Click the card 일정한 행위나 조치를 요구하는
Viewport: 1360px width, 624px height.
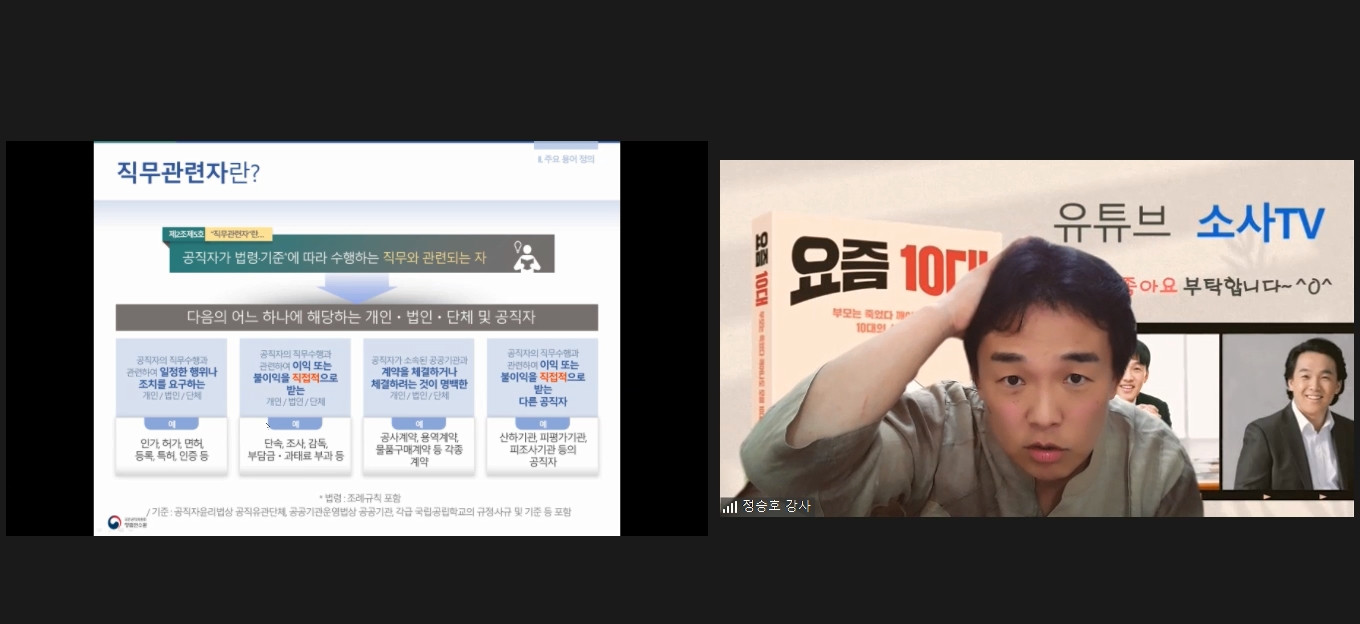point(171,377)
